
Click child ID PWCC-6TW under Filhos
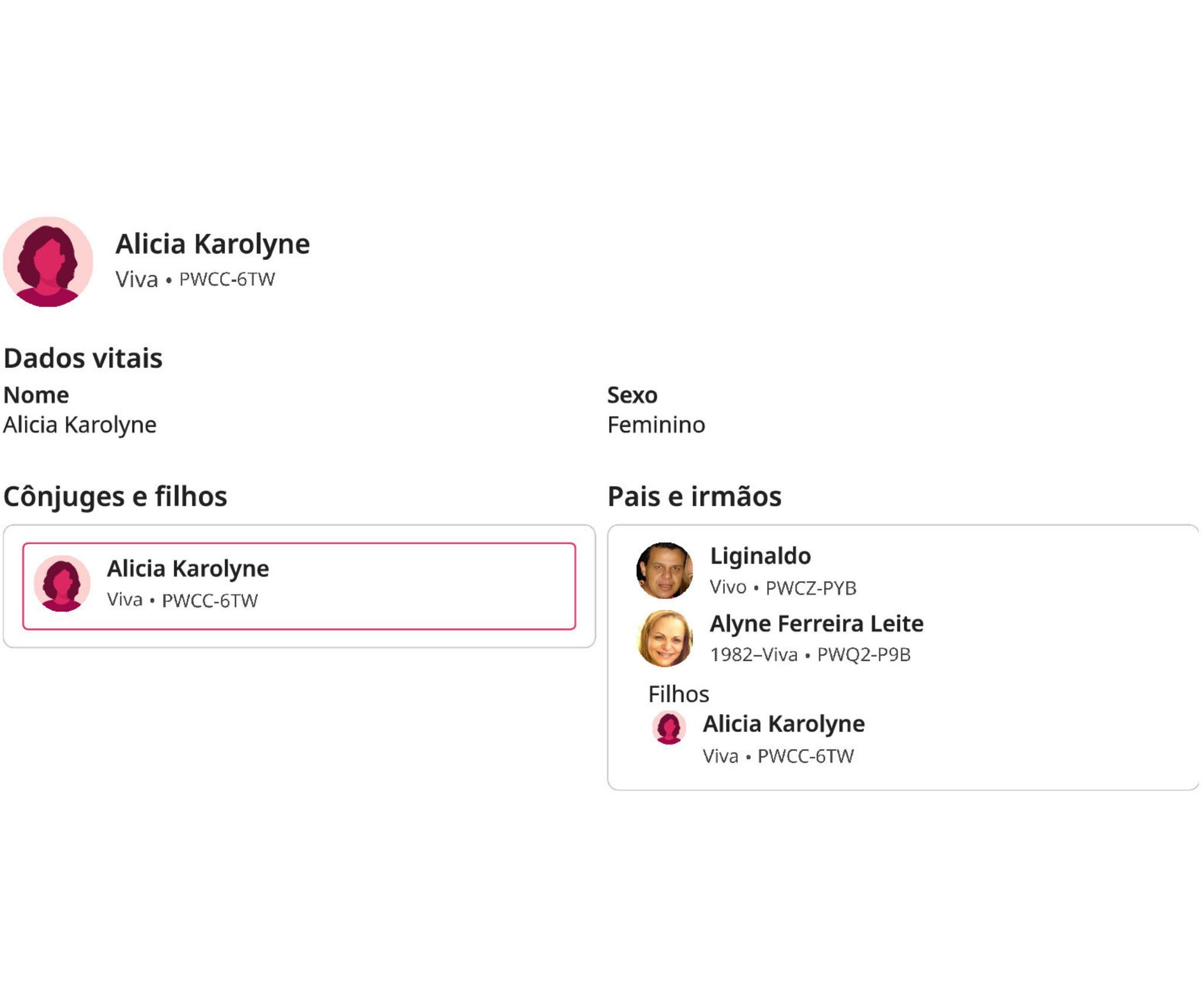pyautogui.click(x=805, y=756)
